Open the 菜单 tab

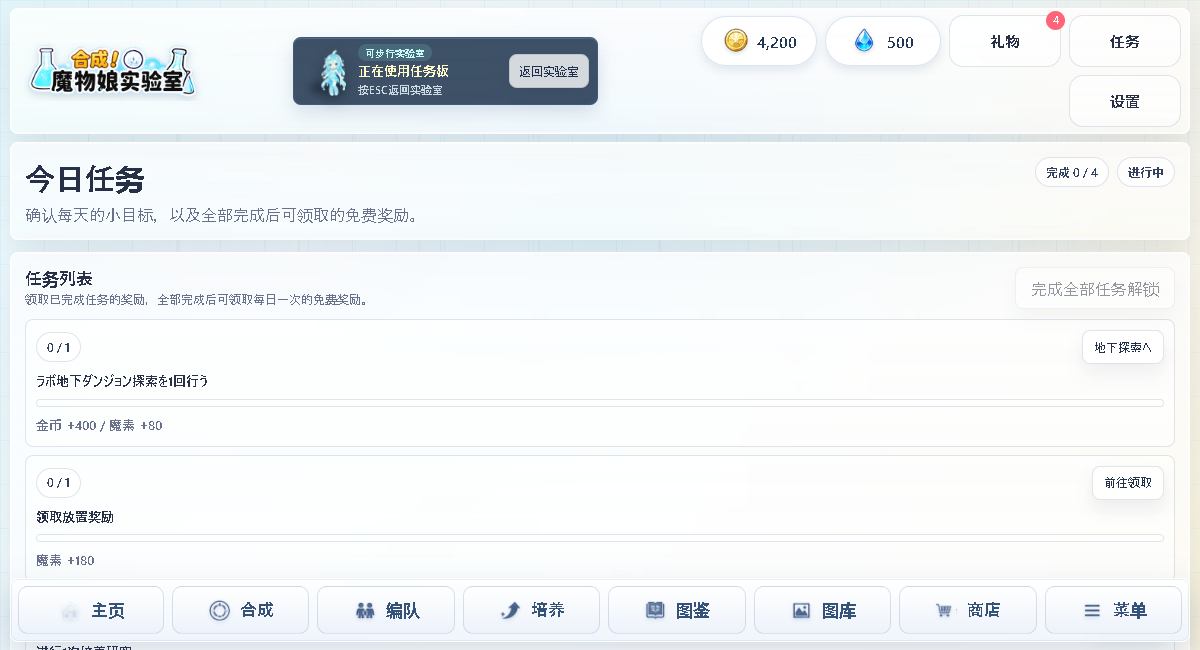pos(1113,610)
